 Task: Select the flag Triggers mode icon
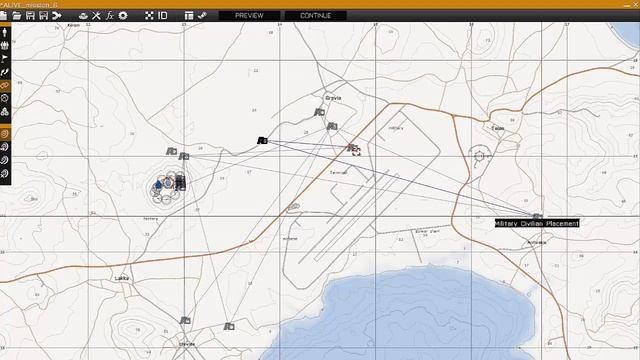[x=5, y=58]
